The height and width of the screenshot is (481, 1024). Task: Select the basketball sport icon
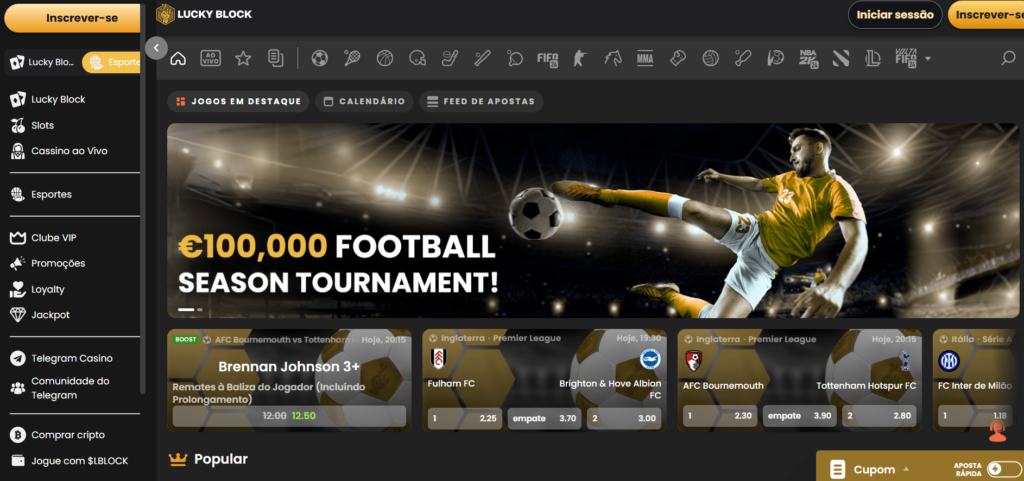[x=385, y=59]
